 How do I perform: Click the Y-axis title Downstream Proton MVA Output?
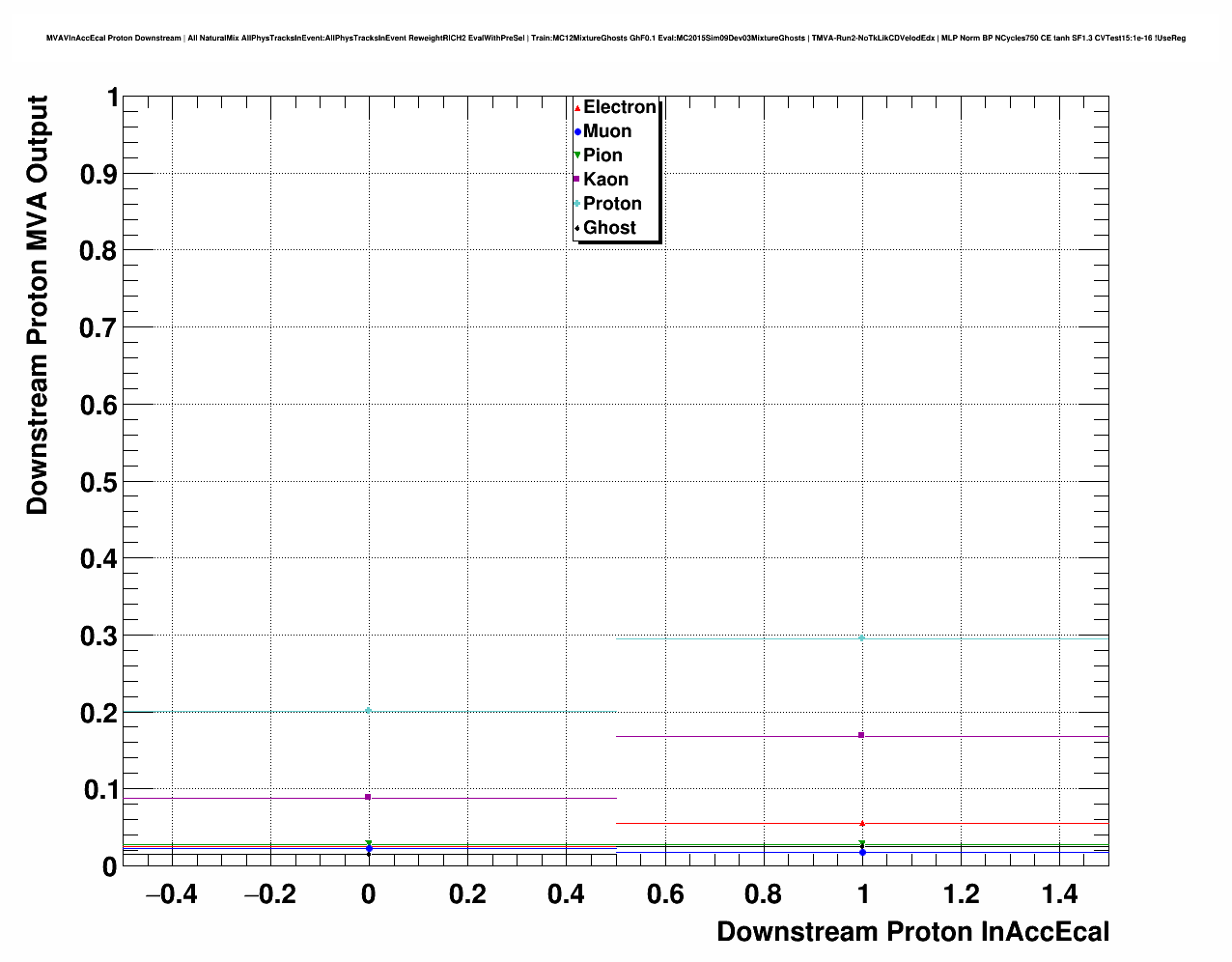click(x=37, y=305)
